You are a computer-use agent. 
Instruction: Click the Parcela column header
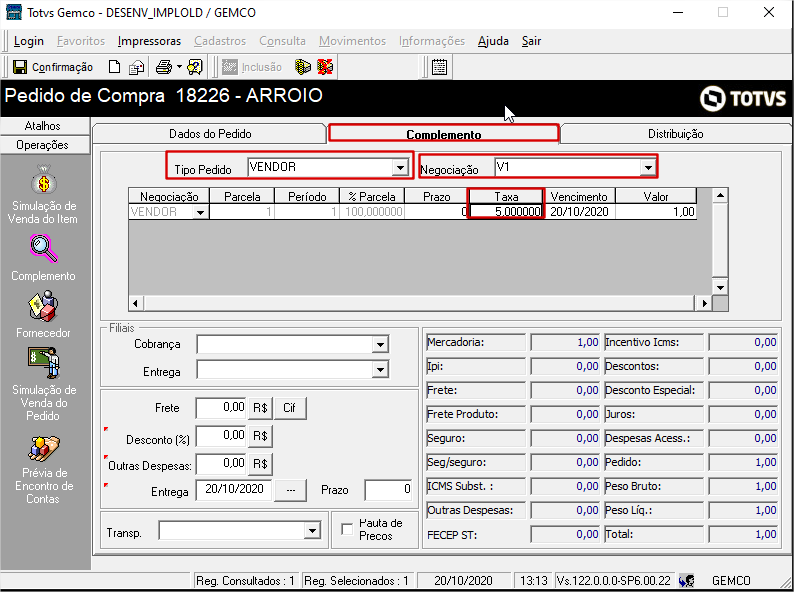(x=242, y=196)
